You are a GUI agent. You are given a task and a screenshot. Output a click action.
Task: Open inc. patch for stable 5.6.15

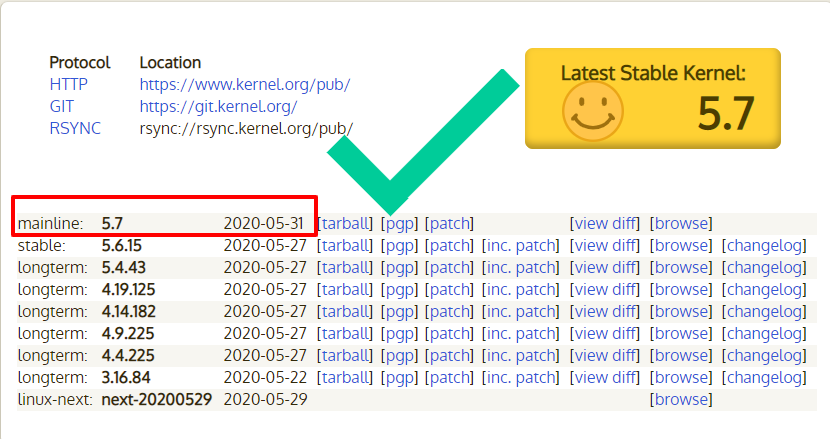520,246
